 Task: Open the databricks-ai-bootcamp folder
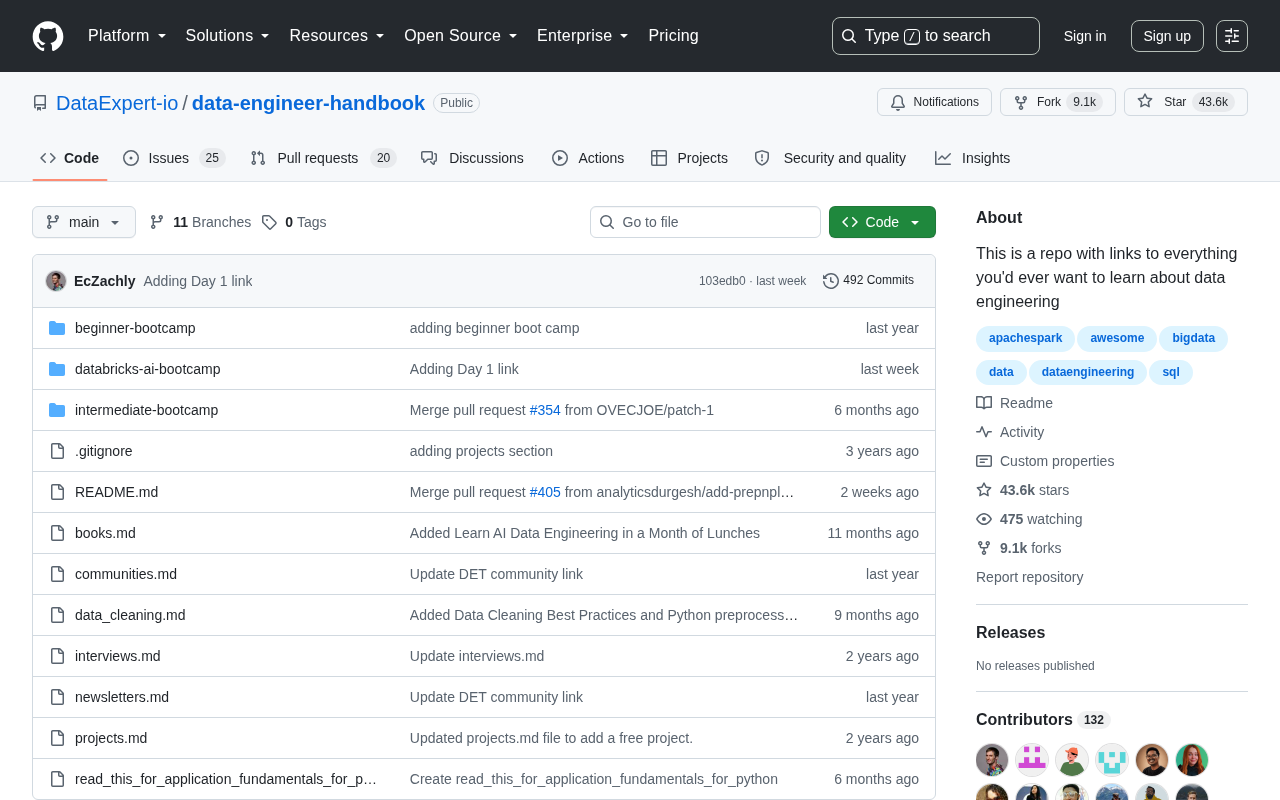148,369
